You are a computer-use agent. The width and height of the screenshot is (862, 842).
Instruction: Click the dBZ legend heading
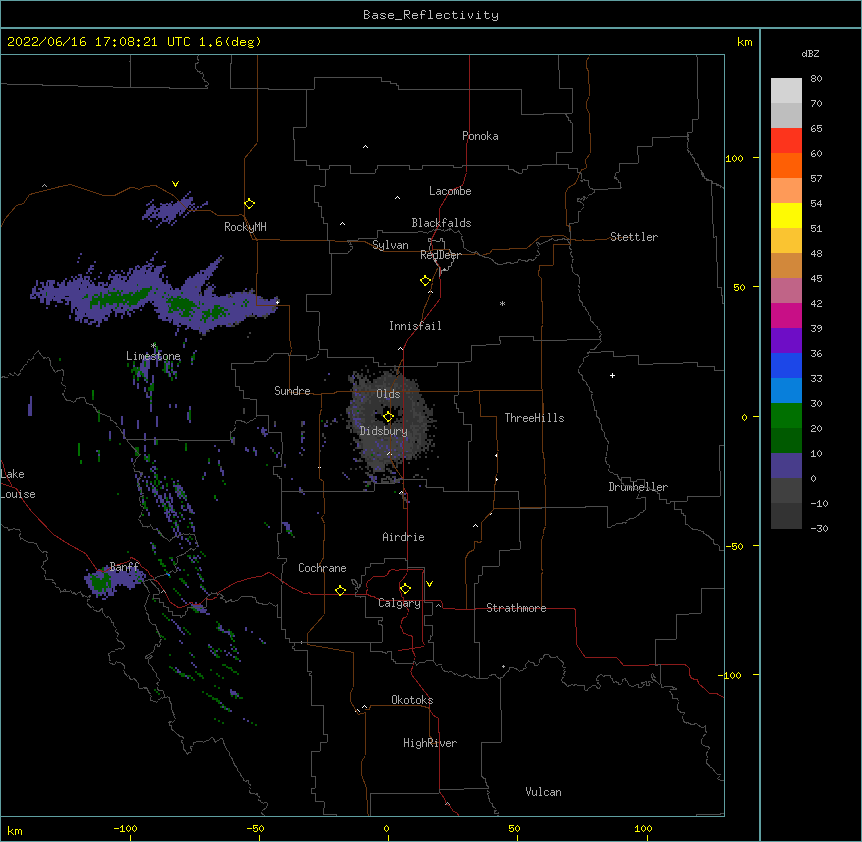click(x=810, y=54)
